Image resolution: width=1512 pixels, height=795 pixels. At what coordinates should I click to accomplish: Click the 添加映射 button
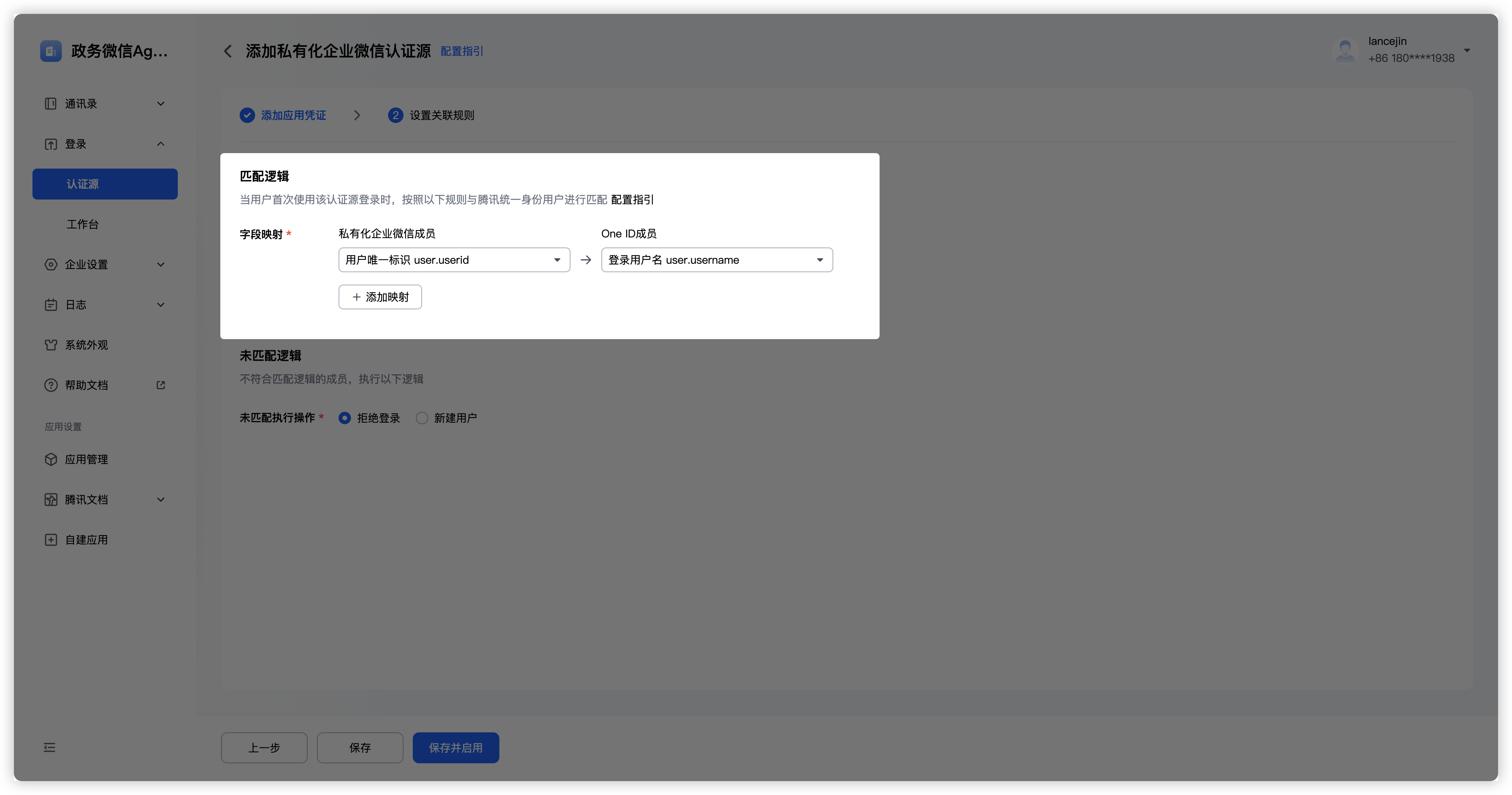380,297
